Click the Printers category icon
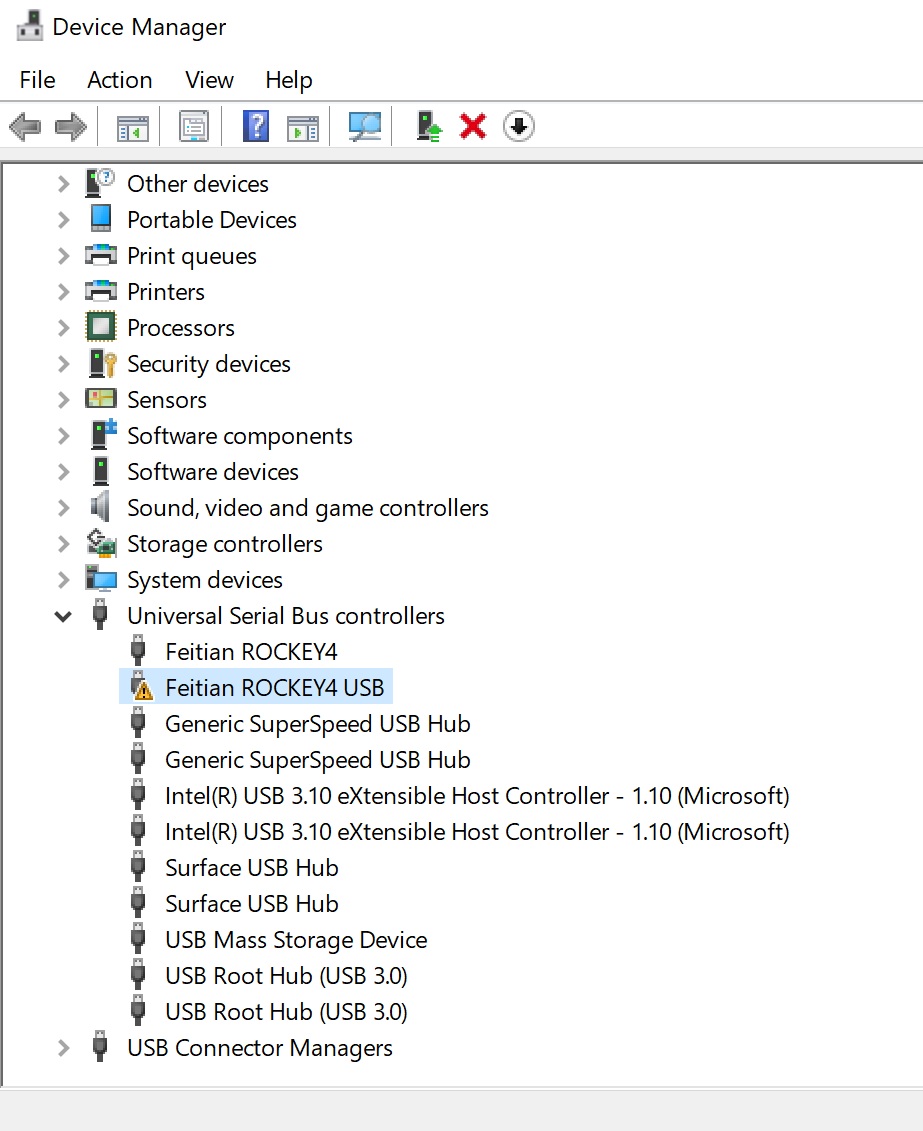Image resolution: width=923 pixels, height=1131 pixels. (100, 291)
